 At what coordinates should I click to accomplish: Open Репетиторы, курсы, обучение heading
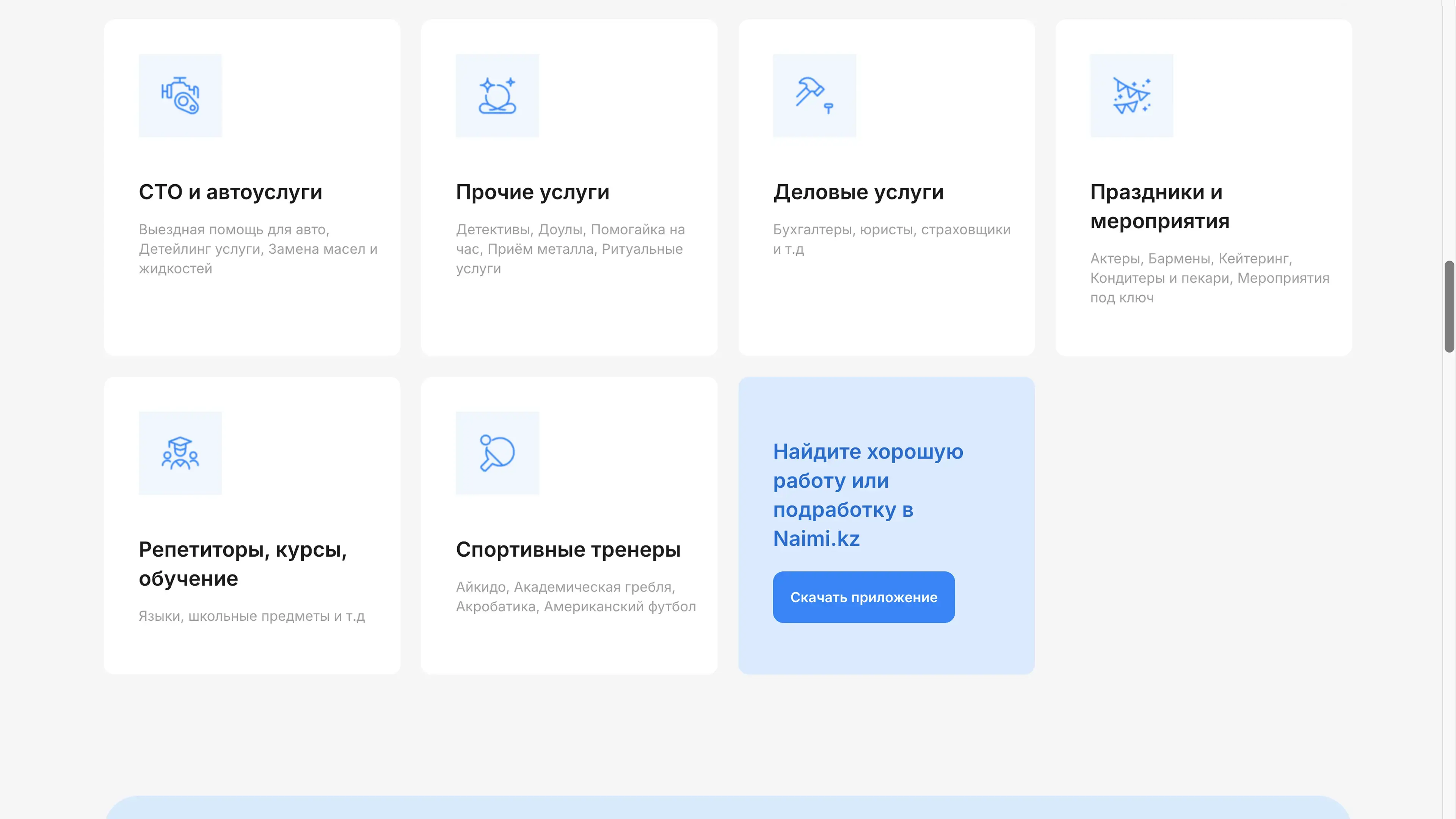pos(243,563)
